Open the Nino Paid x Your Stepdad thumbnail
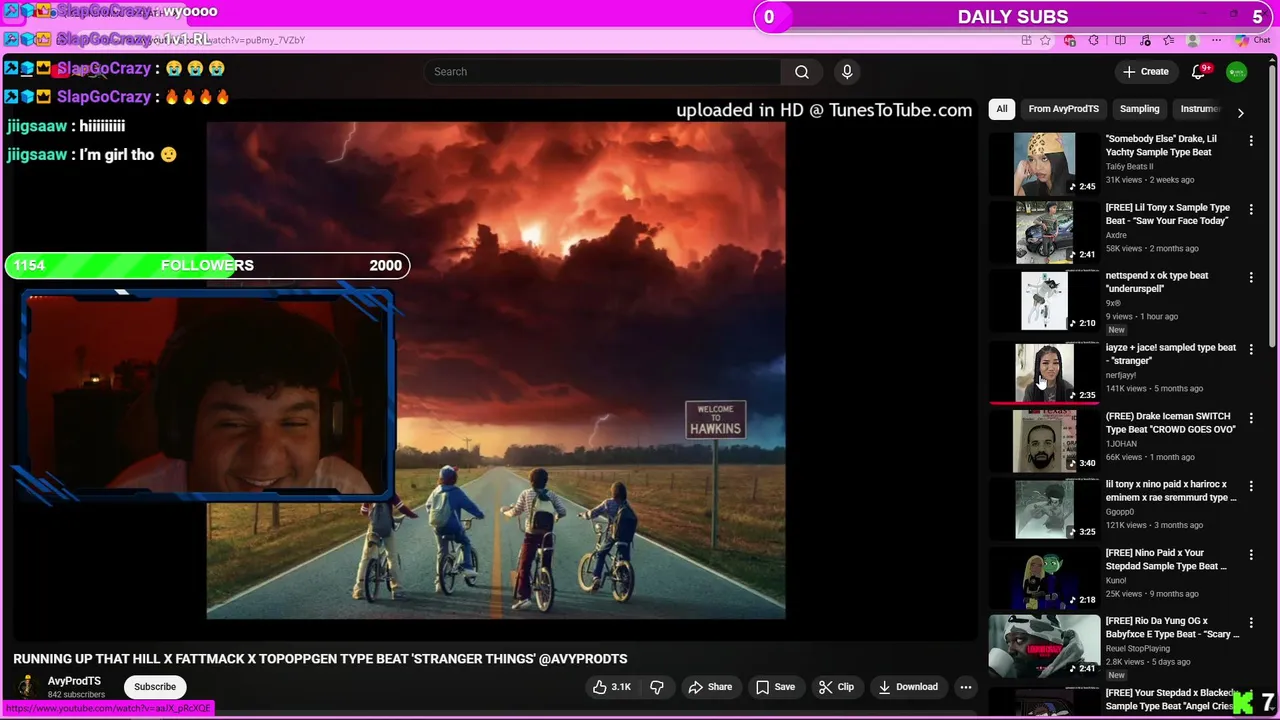The height and width of the screenshot is (720, 1280). [x=1044, y=576]
